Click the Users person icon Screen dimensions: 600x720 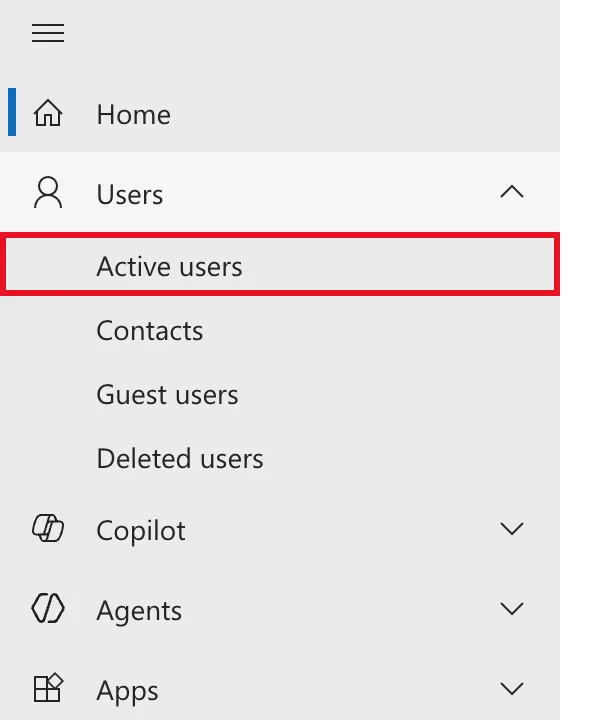(48, 192)
